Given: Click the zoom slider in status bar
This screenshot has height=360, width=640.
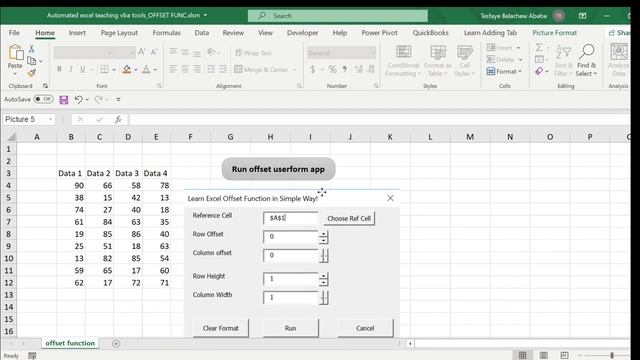Looking at the screenshot, I should [612, 356].
